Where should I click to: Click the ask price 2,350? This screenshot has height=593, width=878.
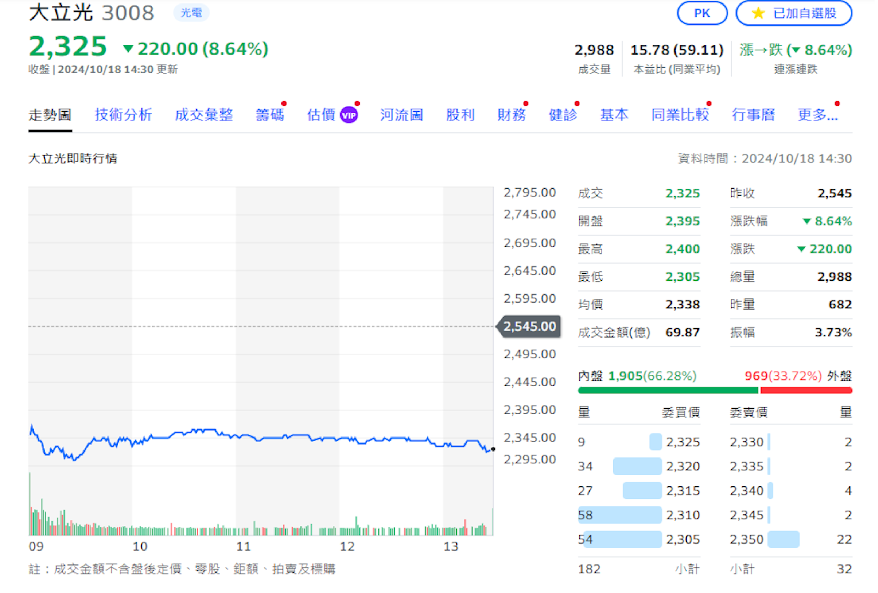click(x=747, y=539)
